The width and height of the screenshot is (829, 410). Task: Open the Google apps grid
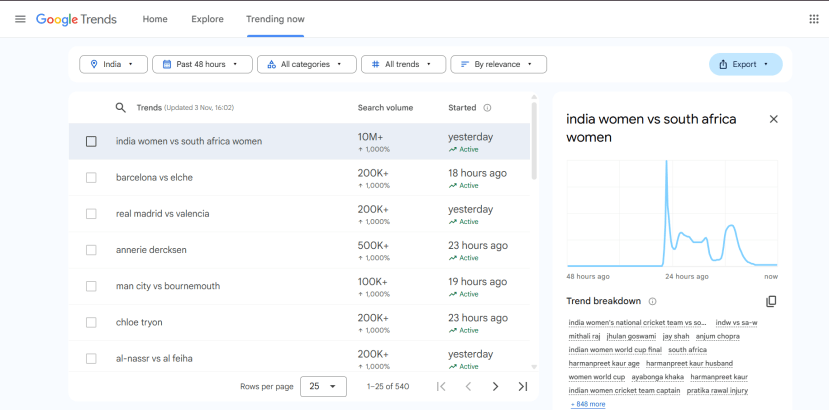point(813,19)
